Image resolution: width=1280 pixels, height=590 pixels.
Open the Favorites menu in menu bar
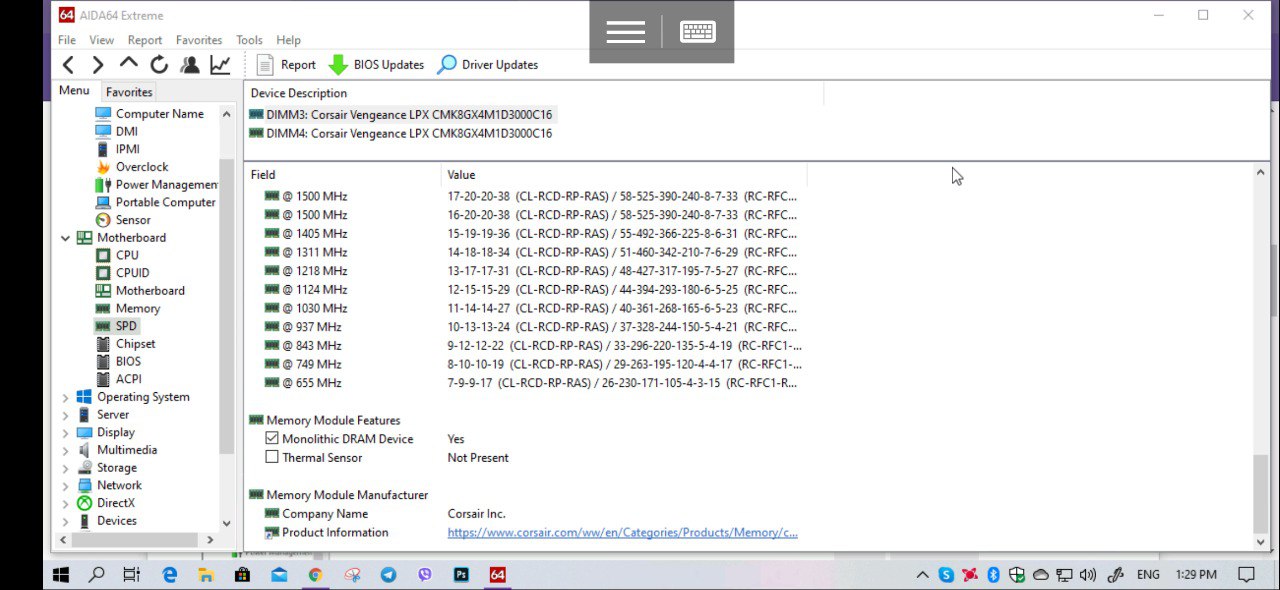[199, 40]
